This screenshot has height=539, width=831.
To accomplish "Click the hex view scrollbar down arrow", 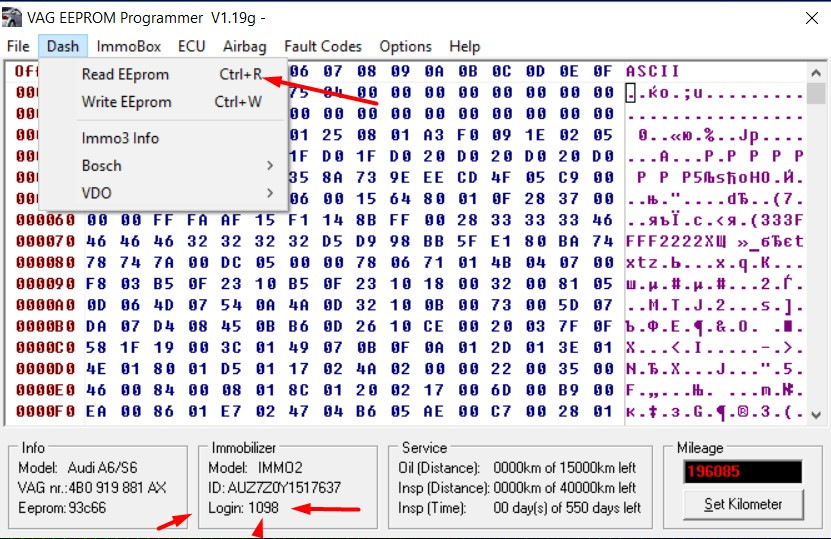I will click(x=816, y=415).
